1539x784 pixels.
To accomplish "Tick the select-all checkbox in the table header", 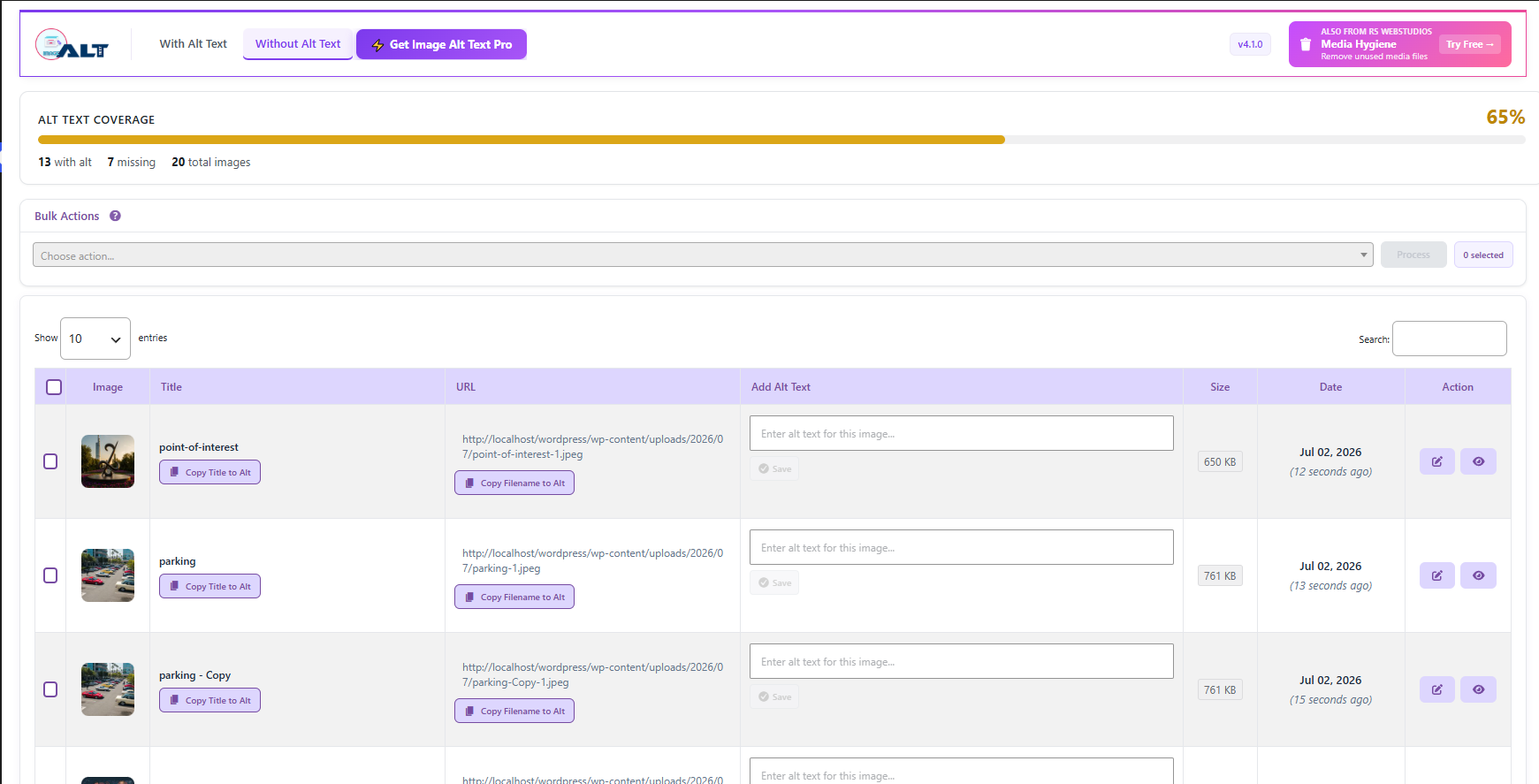I will 54,387.
